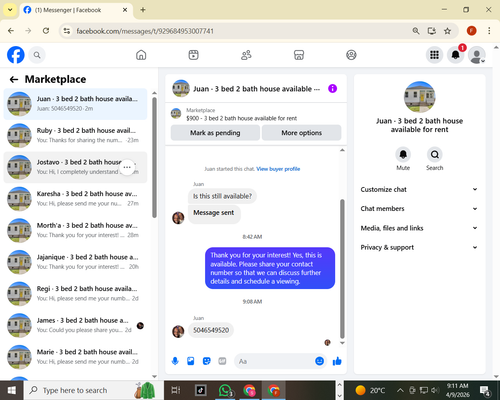
Task: Open conversation info purple icon
Action: (x=332, y=89)
